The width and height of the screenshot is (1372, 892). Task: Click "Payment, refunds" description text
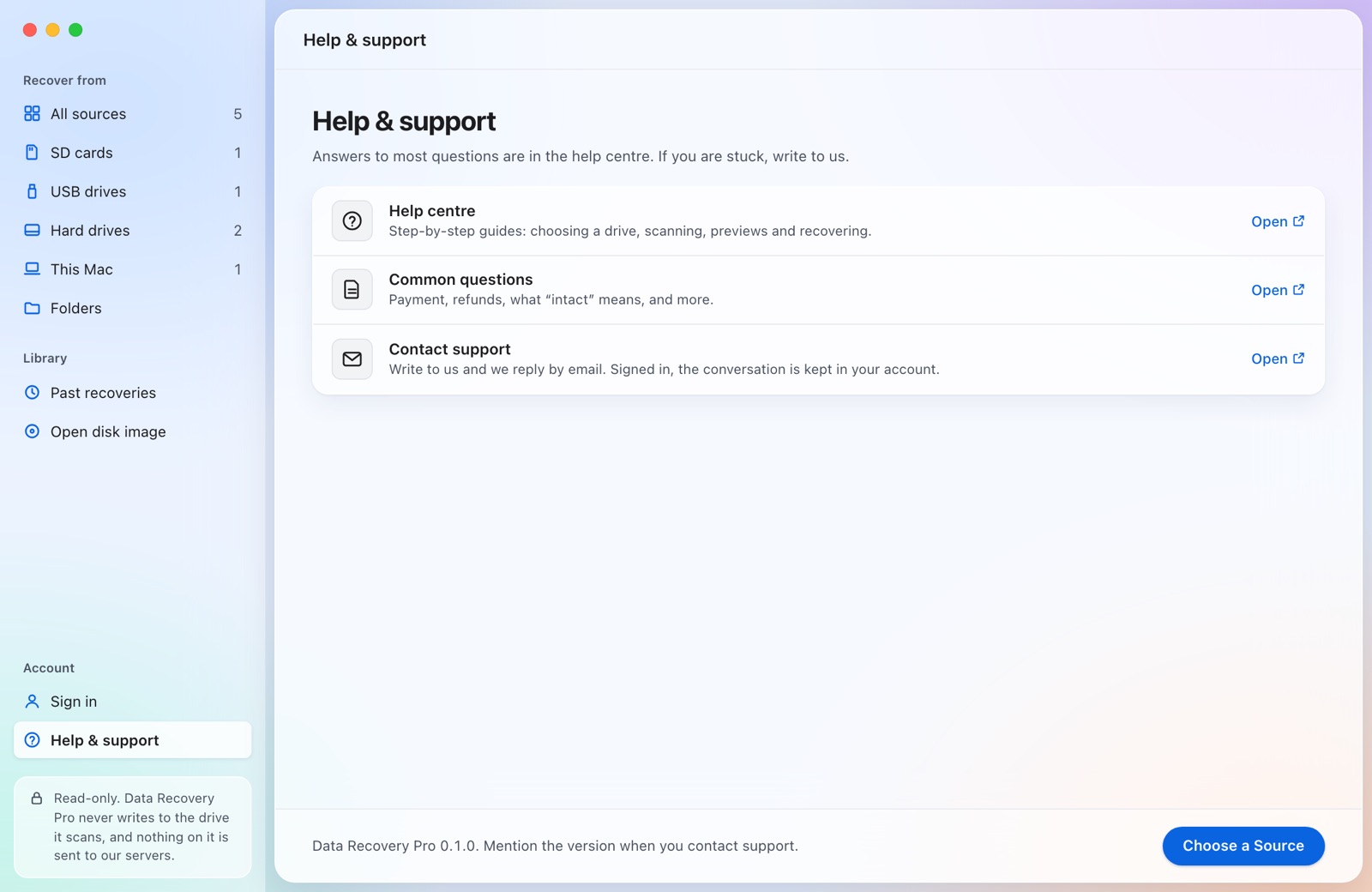(551, 299)
